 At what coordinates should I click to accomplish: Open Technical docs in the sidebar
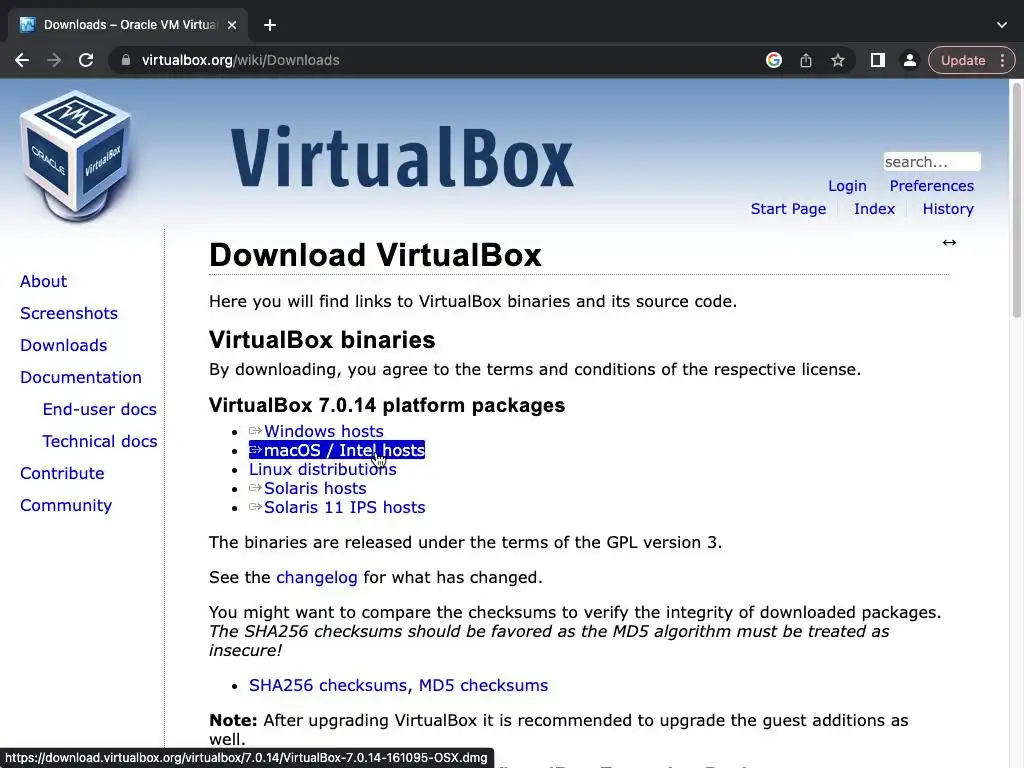coord(99,441)
